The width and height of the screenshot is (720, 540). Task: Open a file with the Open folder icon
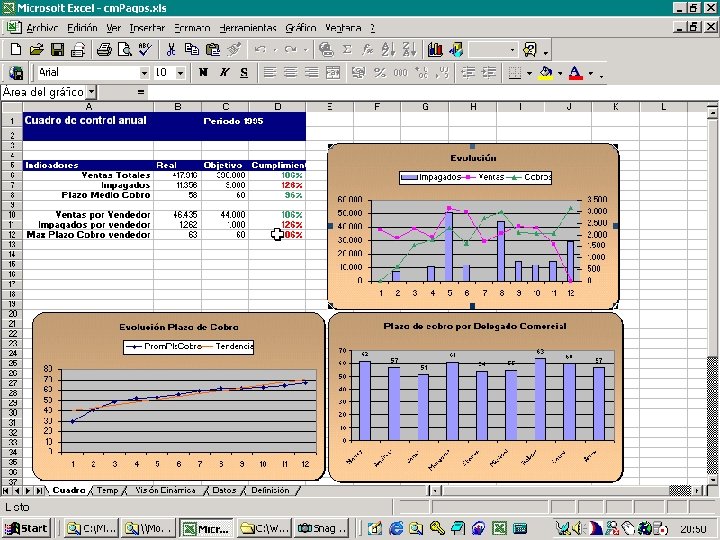coord(37,49)
